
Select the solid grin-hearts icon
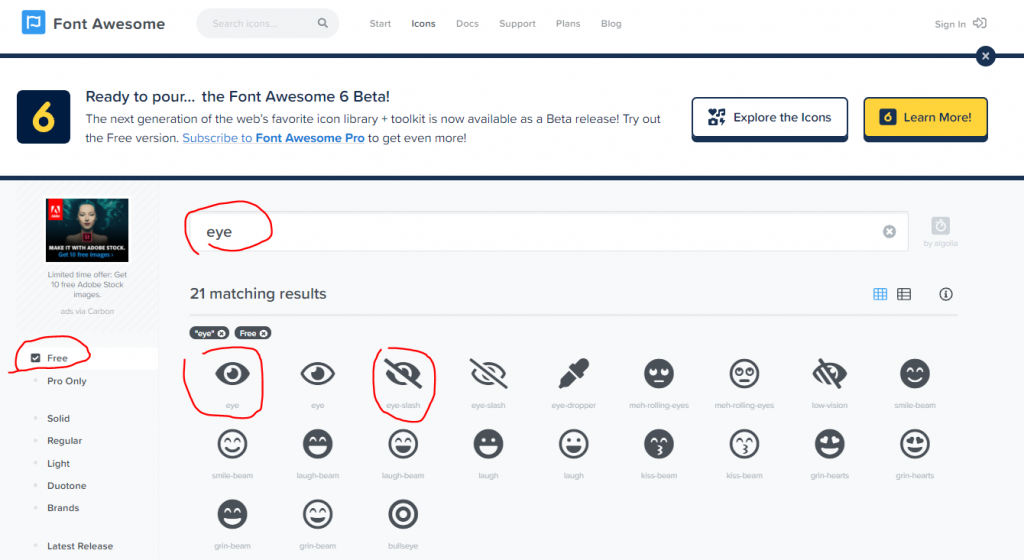829,444
